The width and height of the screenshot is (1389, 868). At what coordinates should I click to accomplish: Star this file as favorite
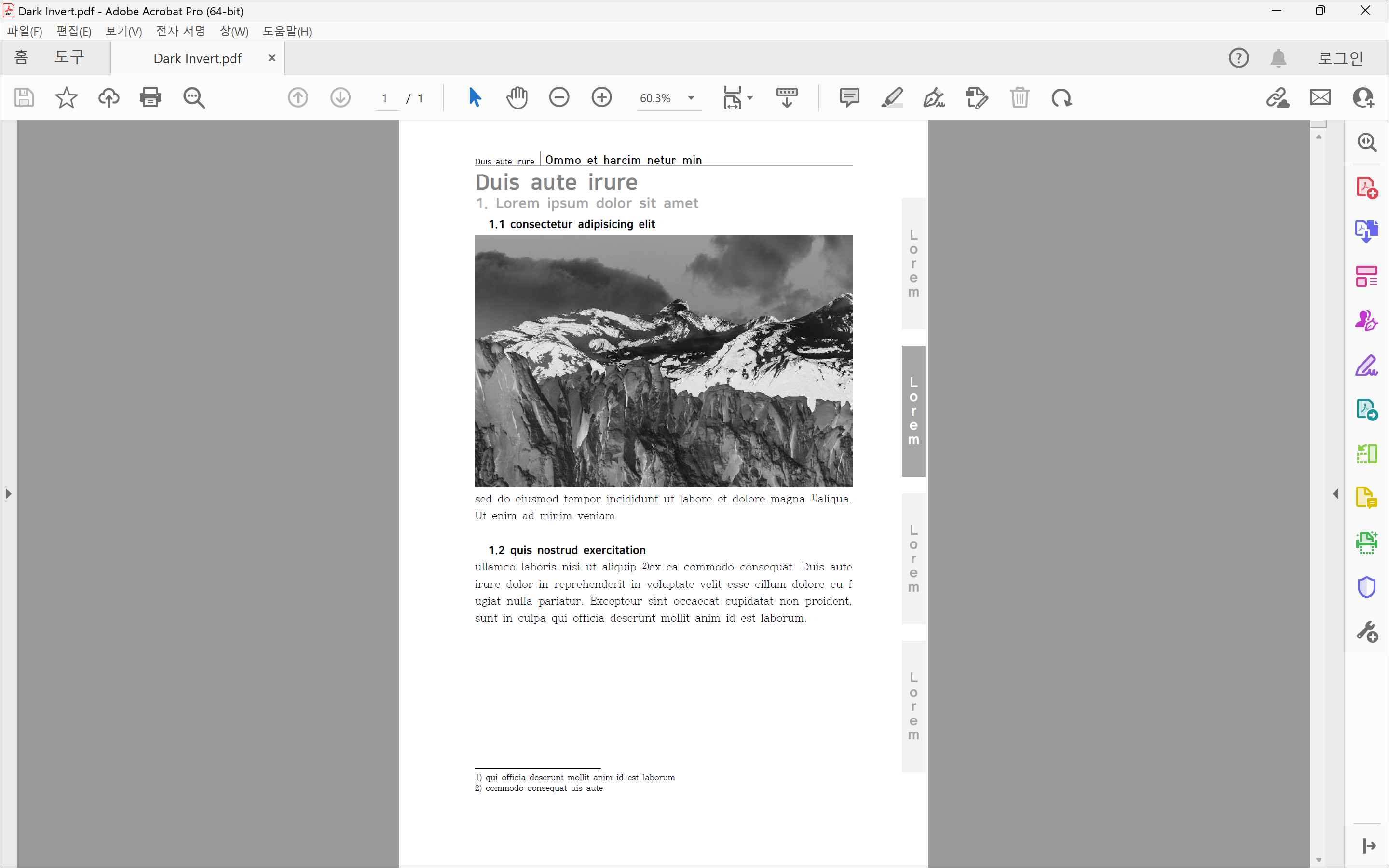[66, 97]
